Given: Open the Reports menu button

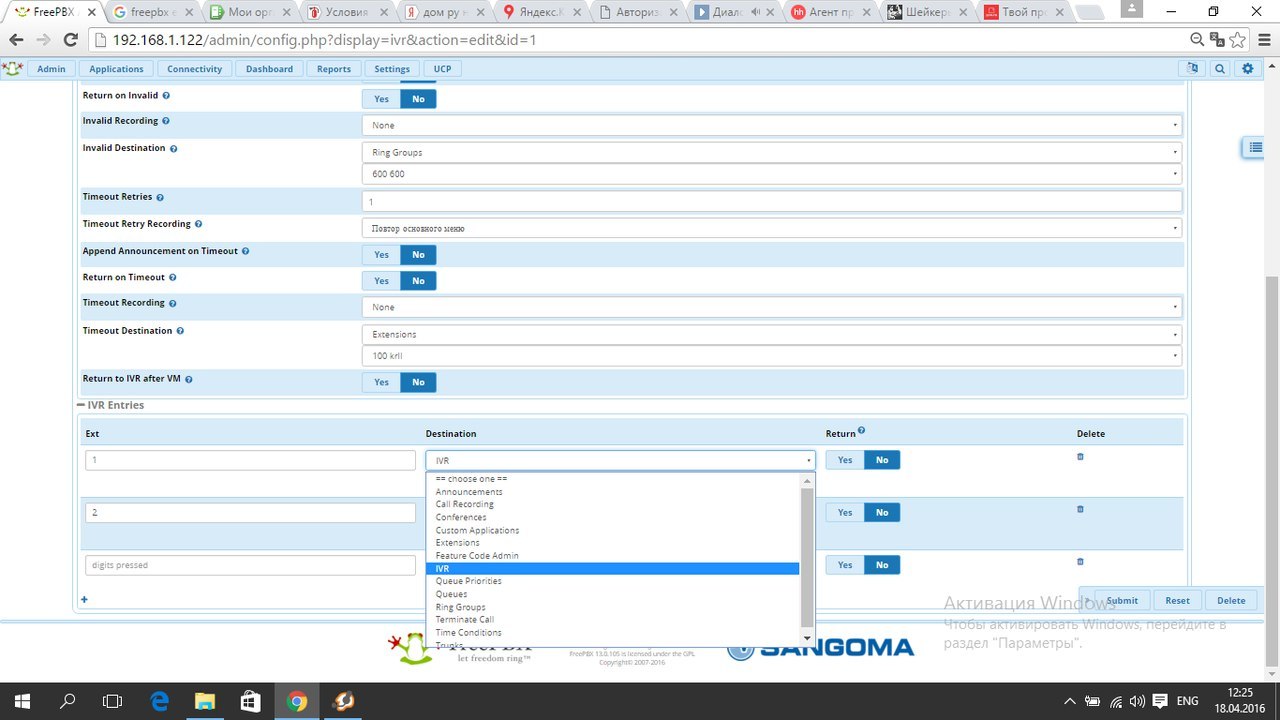Looking at the screenshot, I should coord(334,69).
